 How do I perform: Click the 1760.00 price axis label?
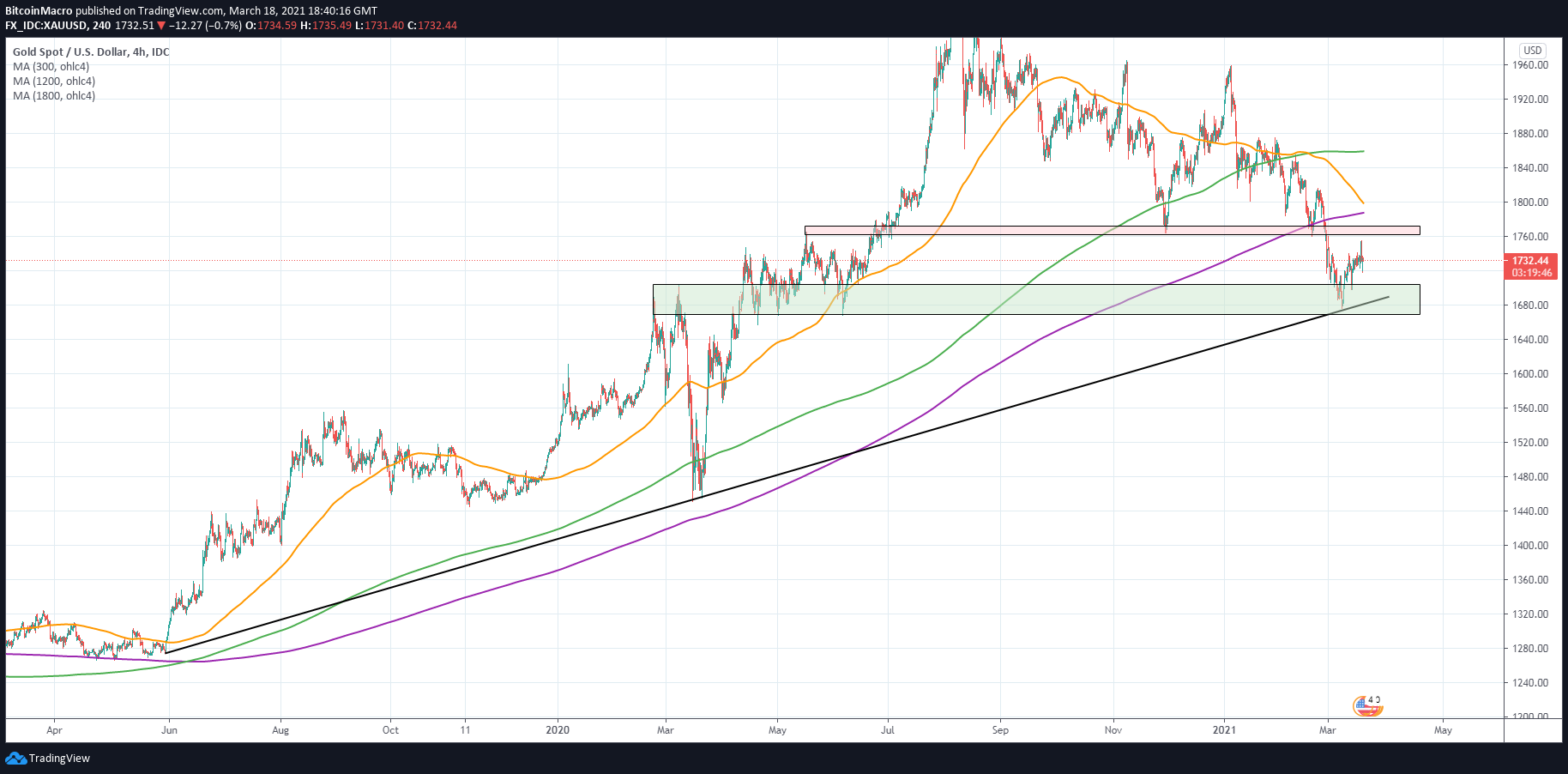click(x=1530, y=237)
